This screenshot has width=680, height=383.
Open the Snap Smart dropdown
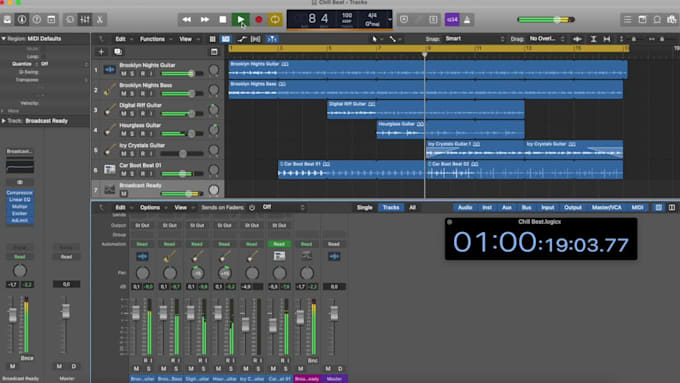pos(475,39)
